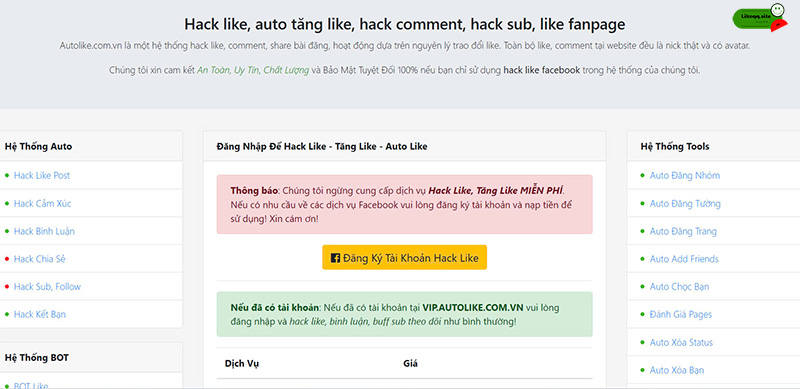Open the BOT Like link
800x389 pixels.
click(x=31, y=385)
